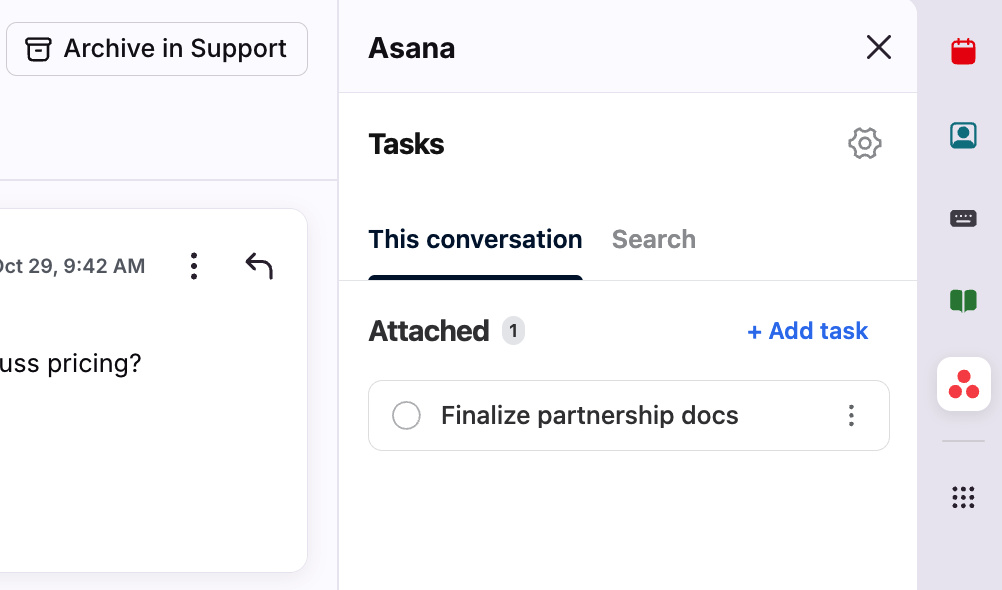Screen dimensions: 1002x590
Task: Click the Oct 29 message timestamp
Action: click(x=72, y=266)
